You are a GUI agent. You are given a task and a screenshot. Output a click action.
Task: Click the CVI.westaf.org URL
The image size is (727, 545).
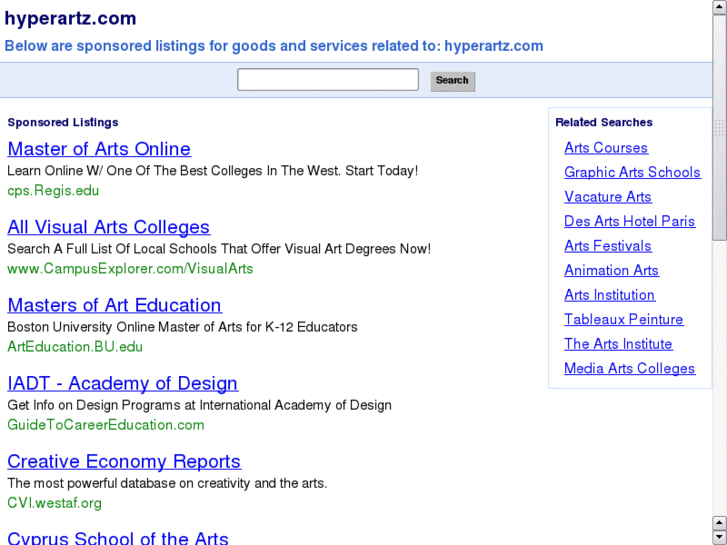click(x=55, y=503)
